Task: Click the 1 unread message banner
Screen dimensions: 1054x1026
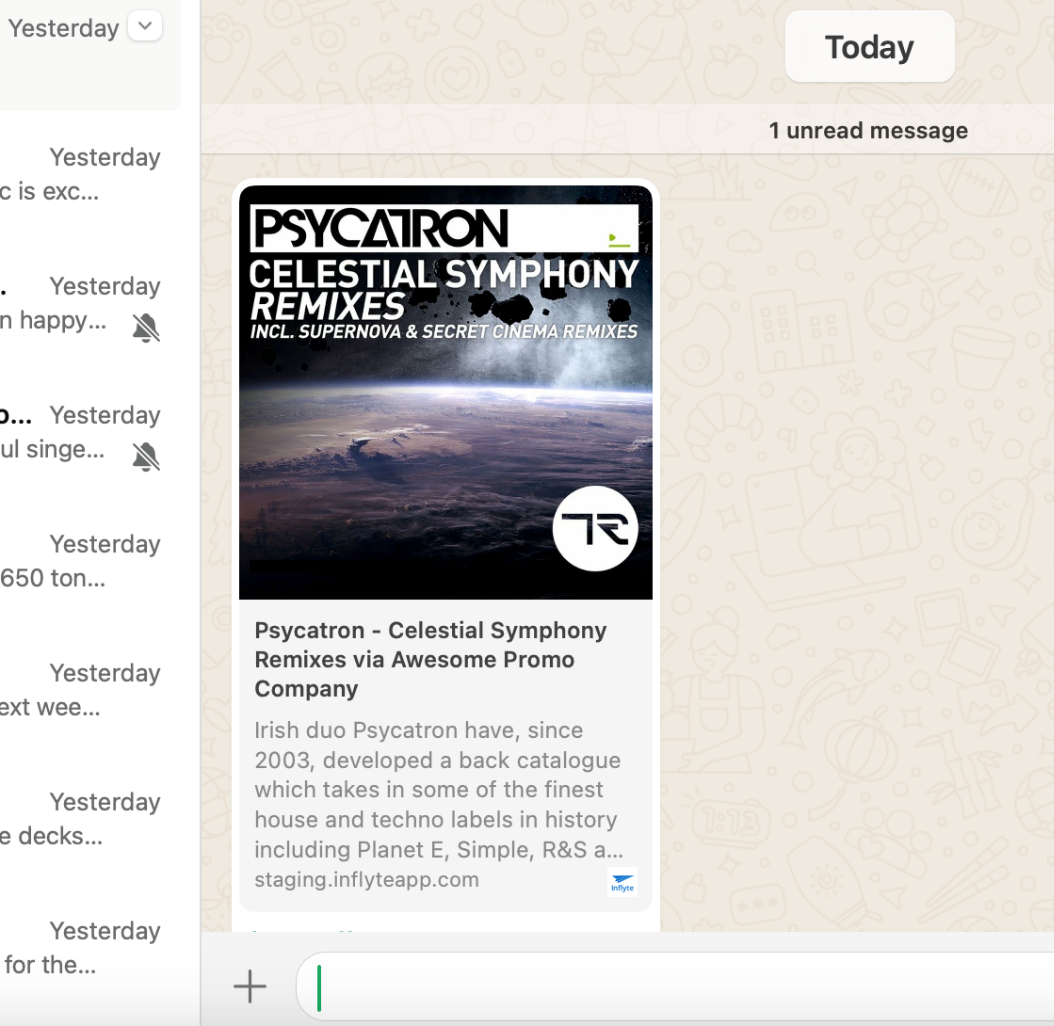Action: point(868,130)
